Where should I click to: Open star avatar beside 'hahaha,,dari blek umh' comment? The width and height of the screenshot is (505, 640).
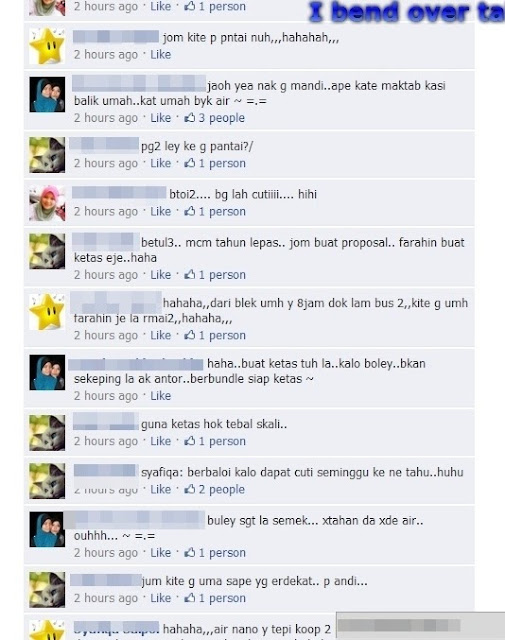[x=47, y=311]
